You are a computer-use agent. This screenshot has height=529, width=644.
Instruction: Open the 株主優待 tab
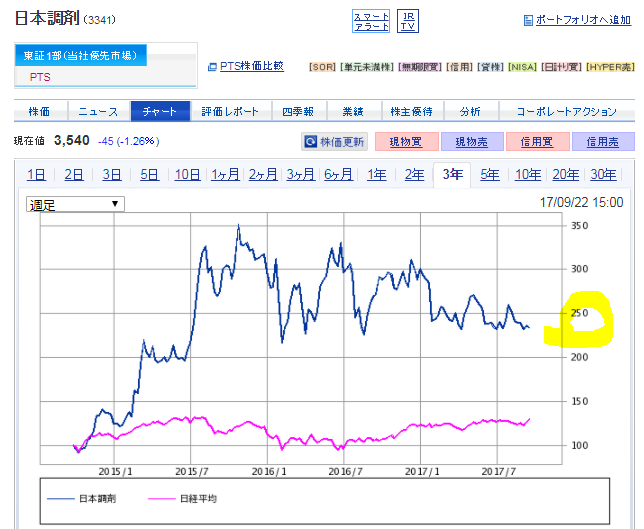coord(412,111)
